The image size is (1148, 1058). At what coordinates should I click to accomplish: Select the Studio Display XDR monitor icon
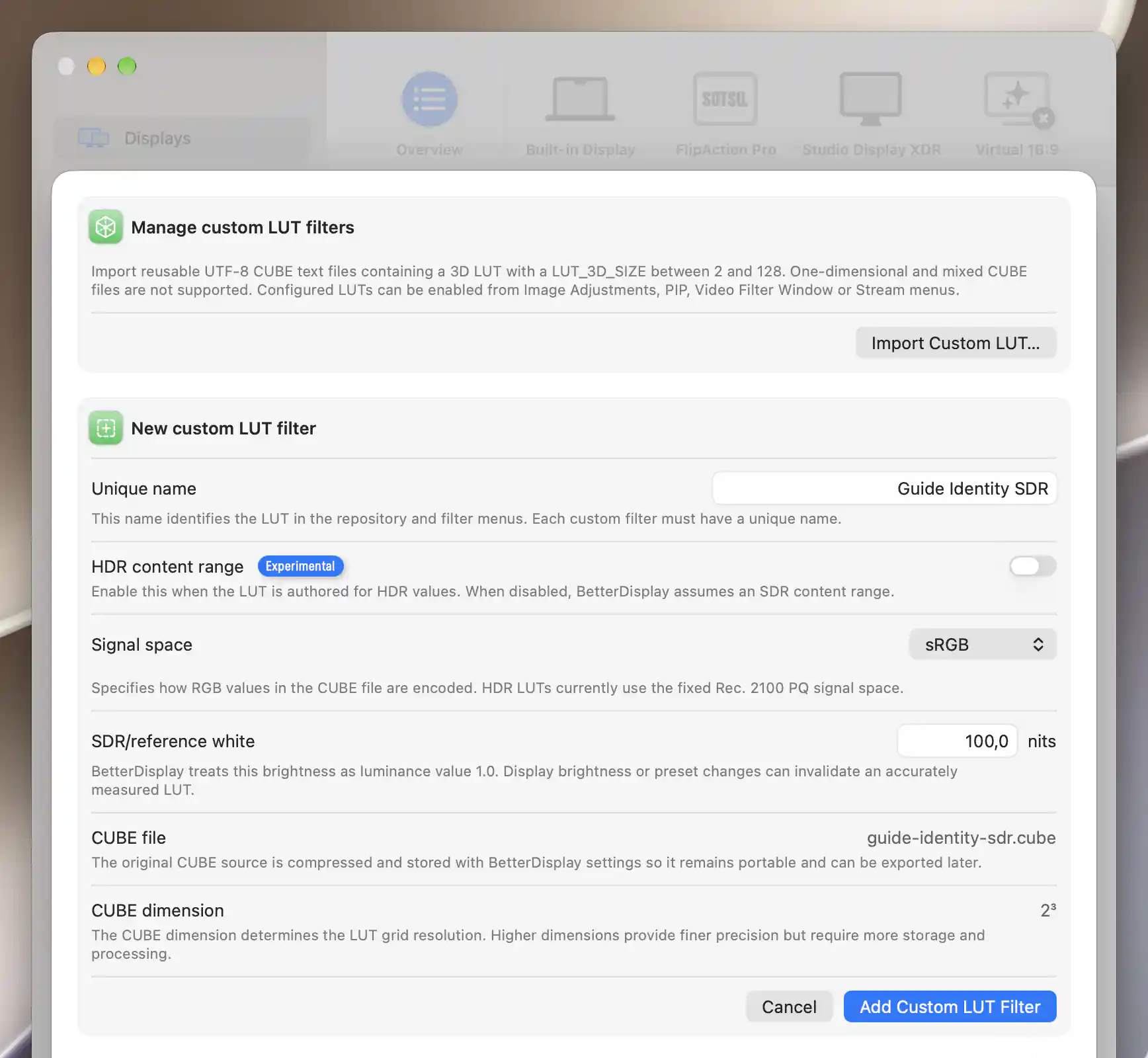click(871, 99)
